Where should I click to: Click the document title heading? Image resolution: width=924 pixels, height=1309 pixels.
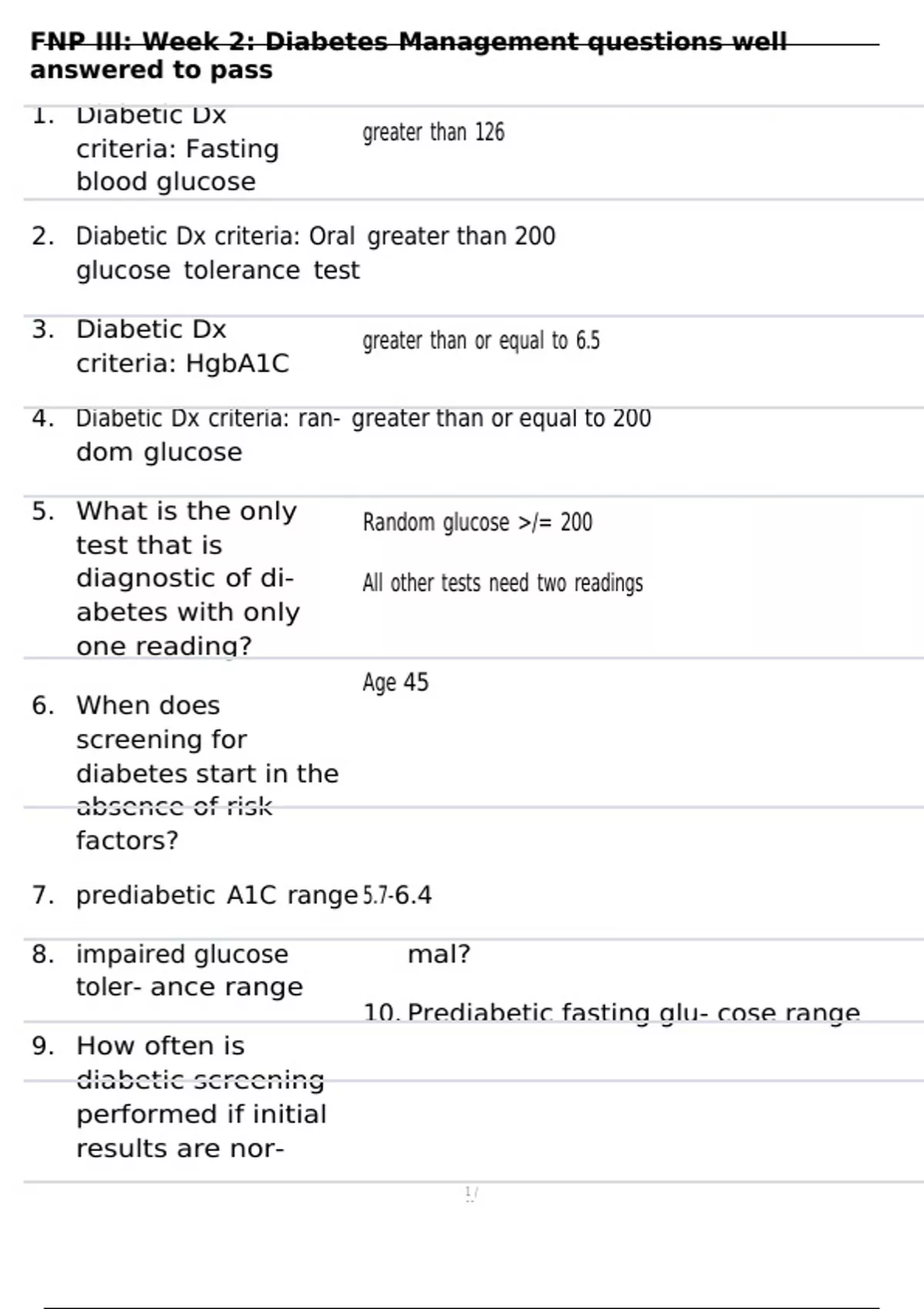pos(408,55)
